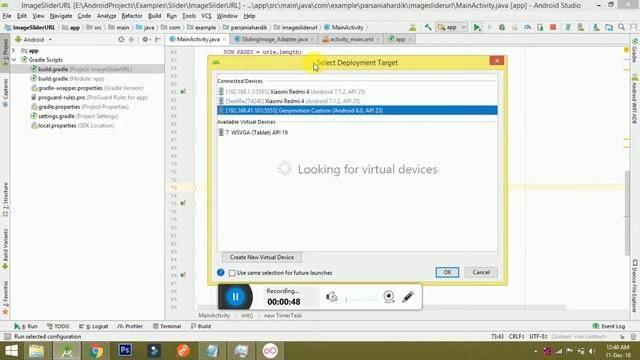The height and width of the screenshot is (360, 640).
Task: Open the Terminal tool window
Action: (x=167, y=326)
